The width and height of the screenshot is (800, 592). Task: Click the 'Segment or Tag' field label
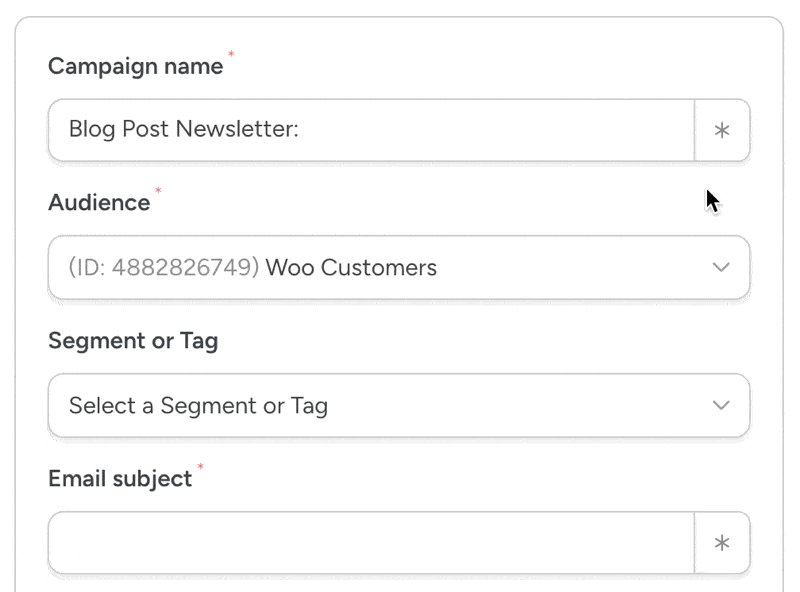tap(133, 341)
